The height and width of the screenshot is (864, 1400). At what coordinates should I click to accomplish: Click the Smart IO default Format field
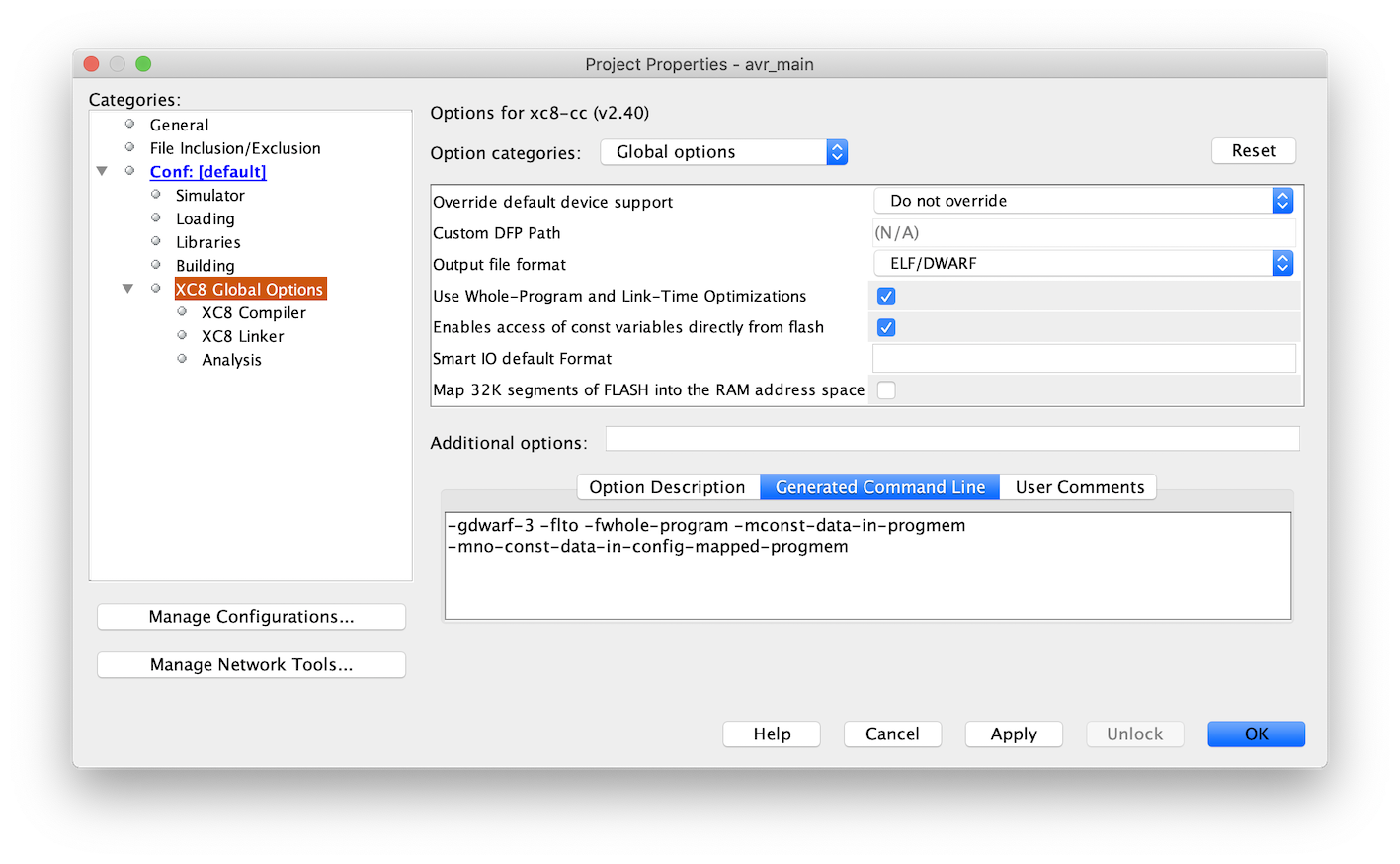pyautogui.click(x=1083, y=359)
